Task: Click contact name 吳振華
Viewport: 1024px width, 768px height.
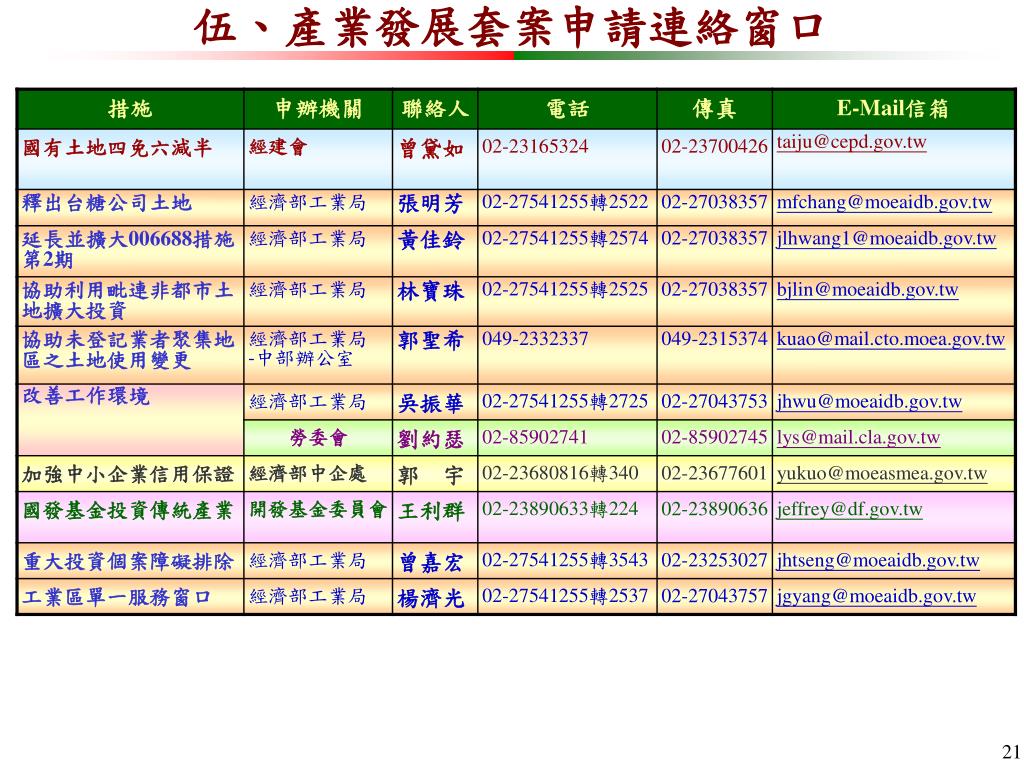Action: 432,404
